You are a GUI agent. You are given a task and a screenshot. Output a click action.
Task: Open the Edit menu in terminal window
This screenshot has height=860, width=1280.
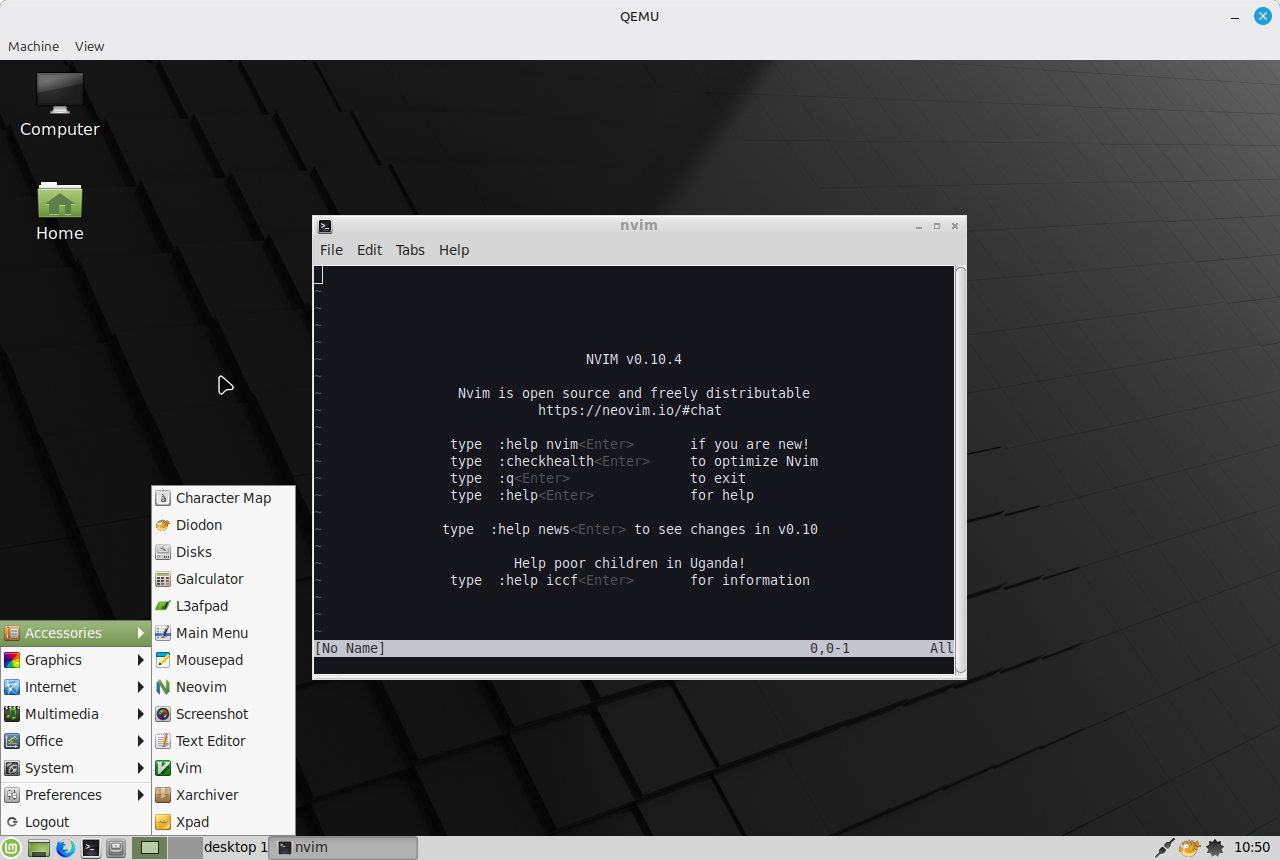pos(369,250)
